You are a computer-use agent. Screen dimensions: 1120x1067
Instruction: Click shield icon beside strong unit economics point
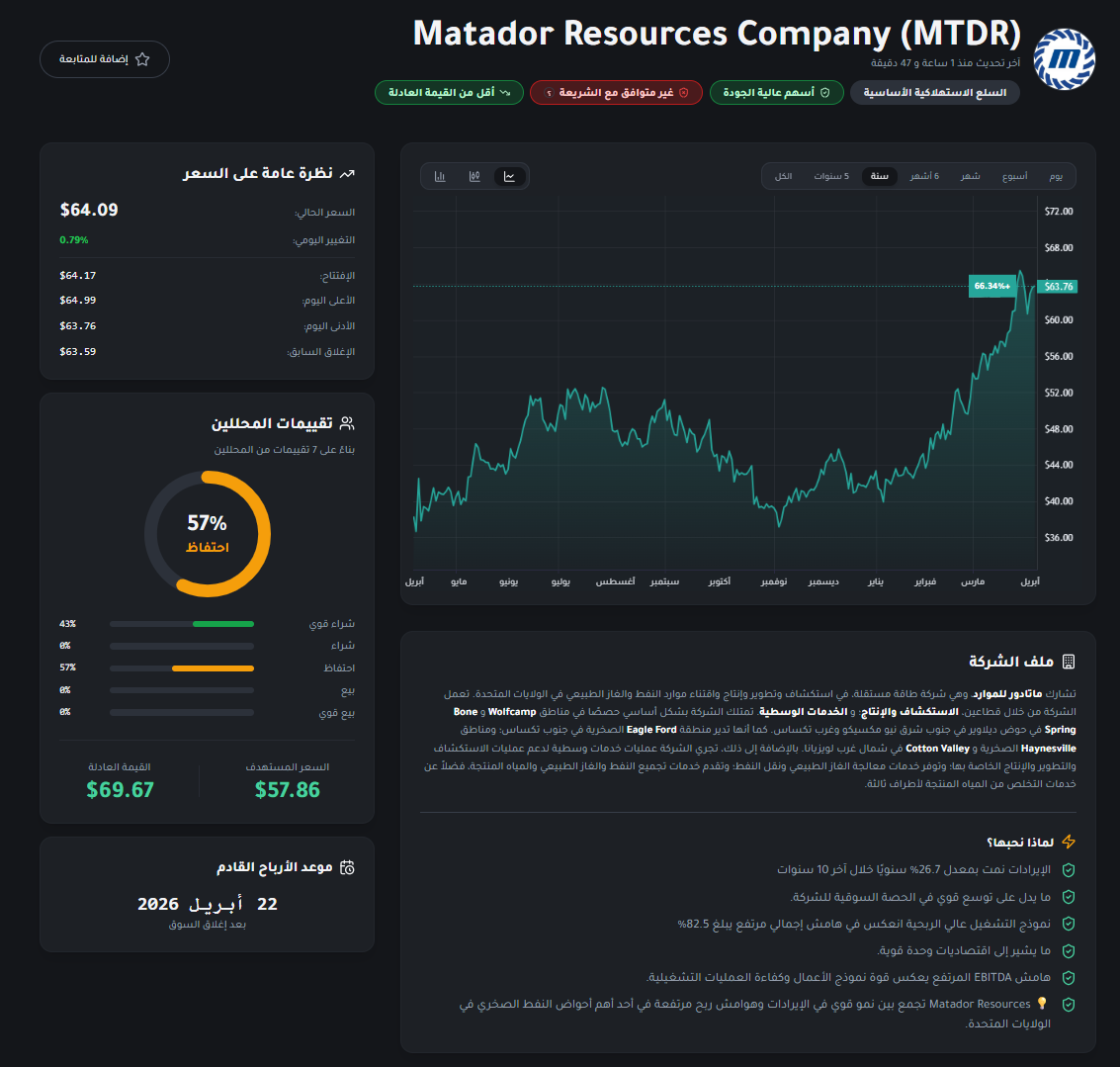point(1069,950)
